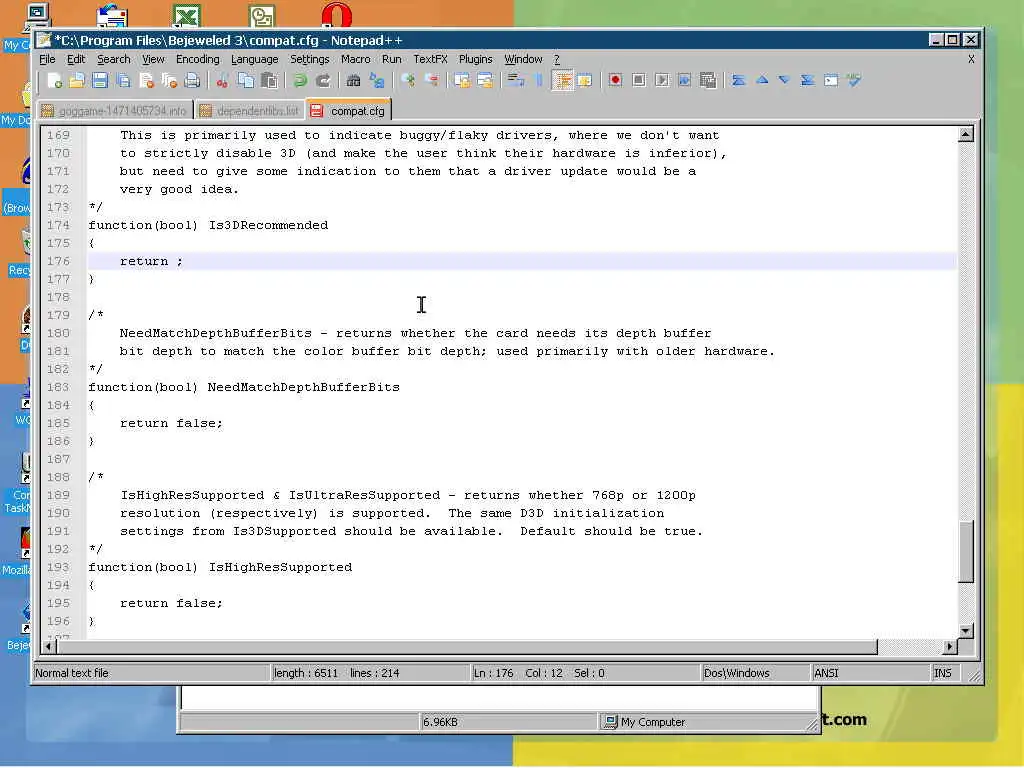1024x768 pixels.
Task: Open the Edit menu
Action: pyautogui.click(x=76, y=59)
